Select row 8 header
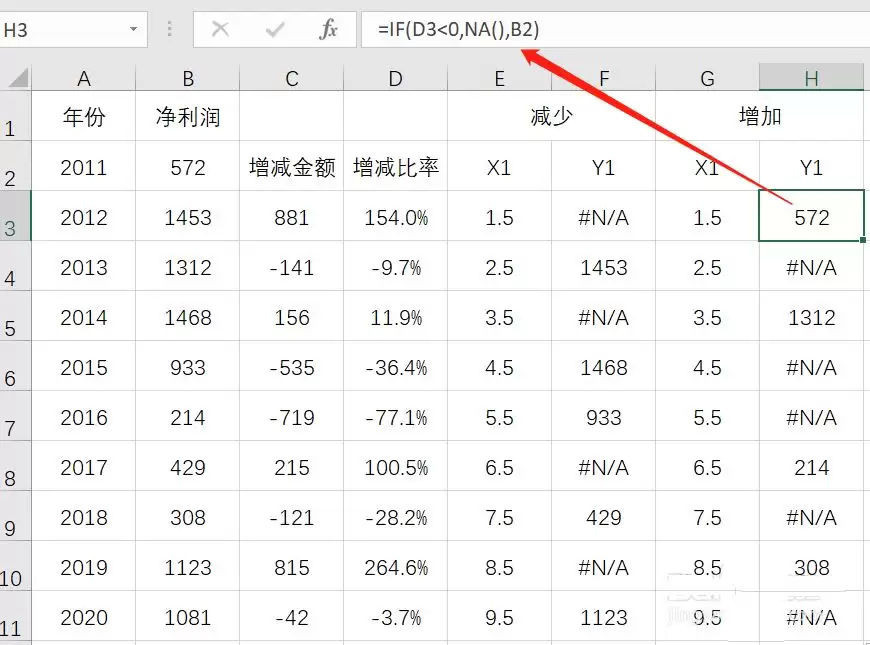870x645 pixels. pyautogui.click(x=16, y=465)
